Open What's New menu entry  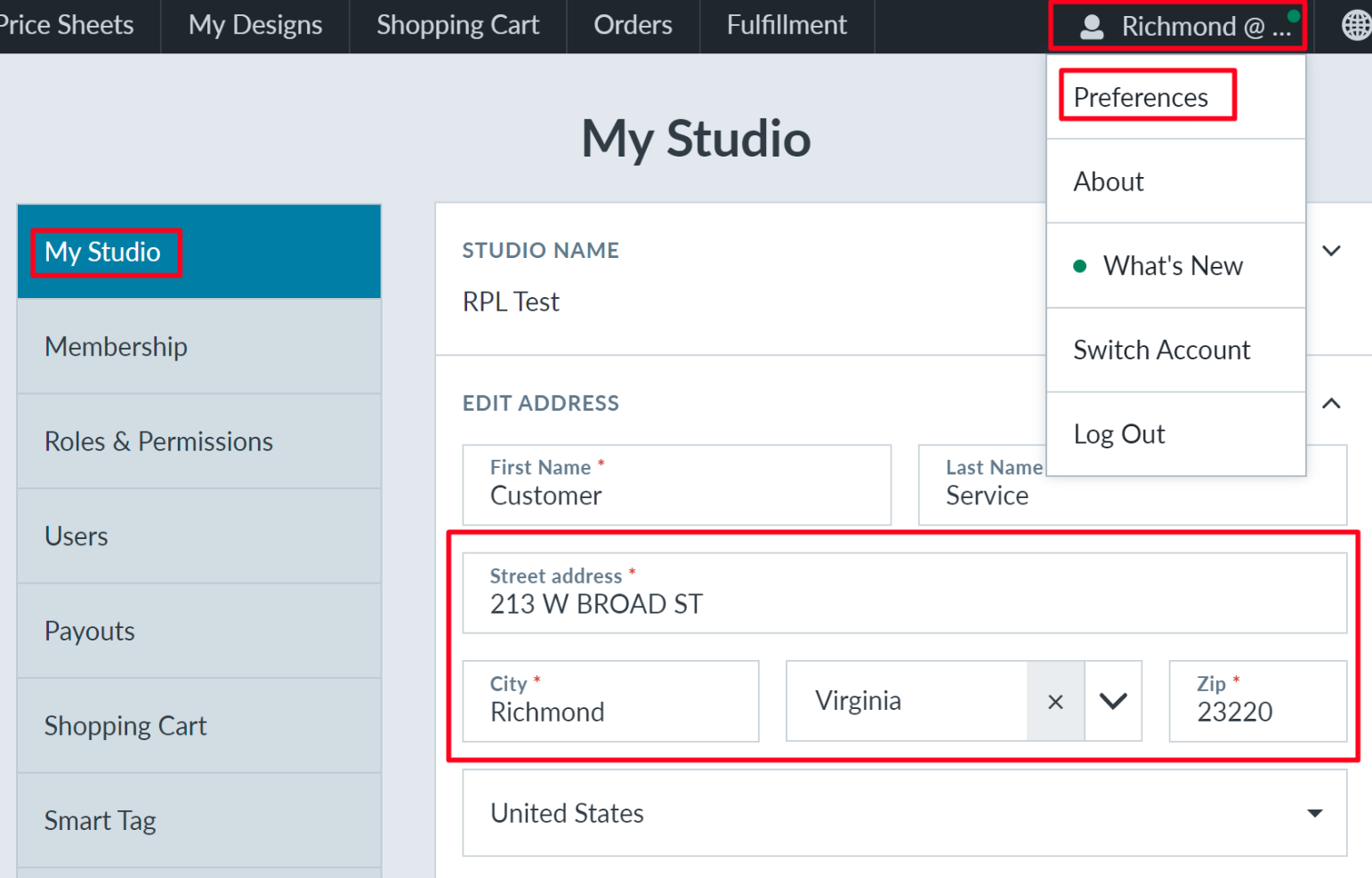pos(1173,266)
